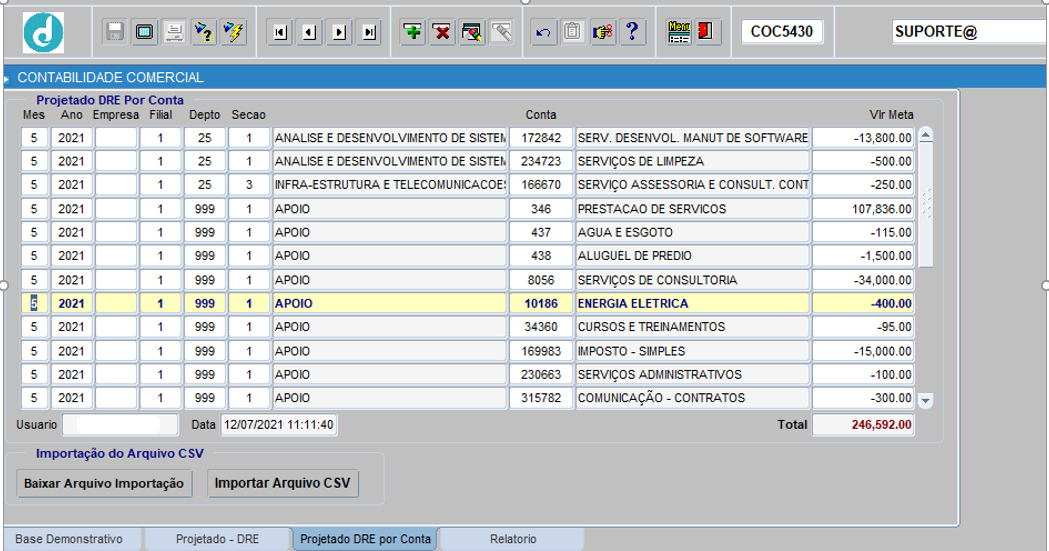Click COMUNICAÇÃO - CONTRATOS description cell
The width and height of the screenshot is (1049, 551).
(x=692, y=398)
